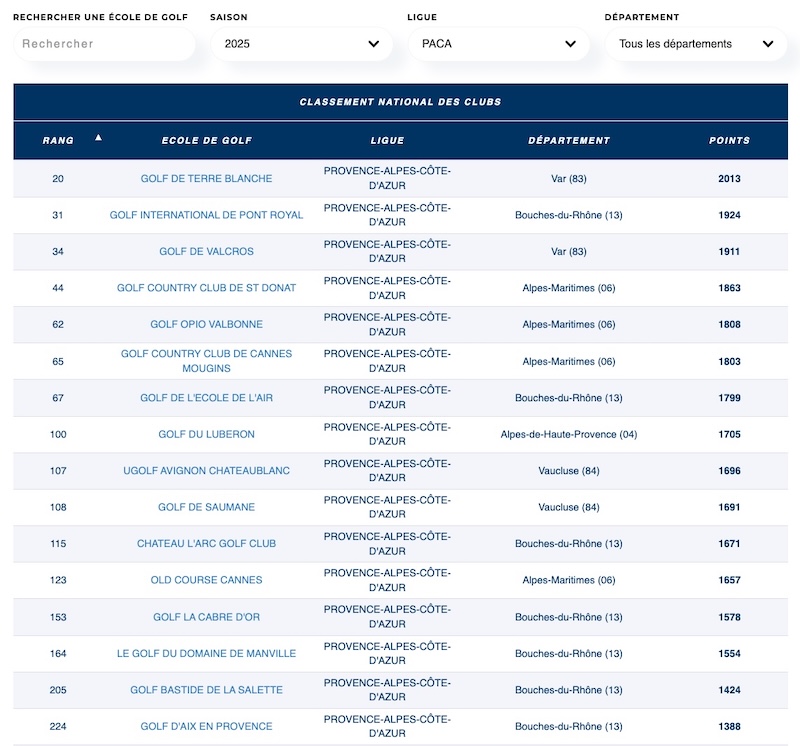Focus the Rechercher search field
Image resolution: width=800 pixels, height=746 pixels.
click(104, 44)
